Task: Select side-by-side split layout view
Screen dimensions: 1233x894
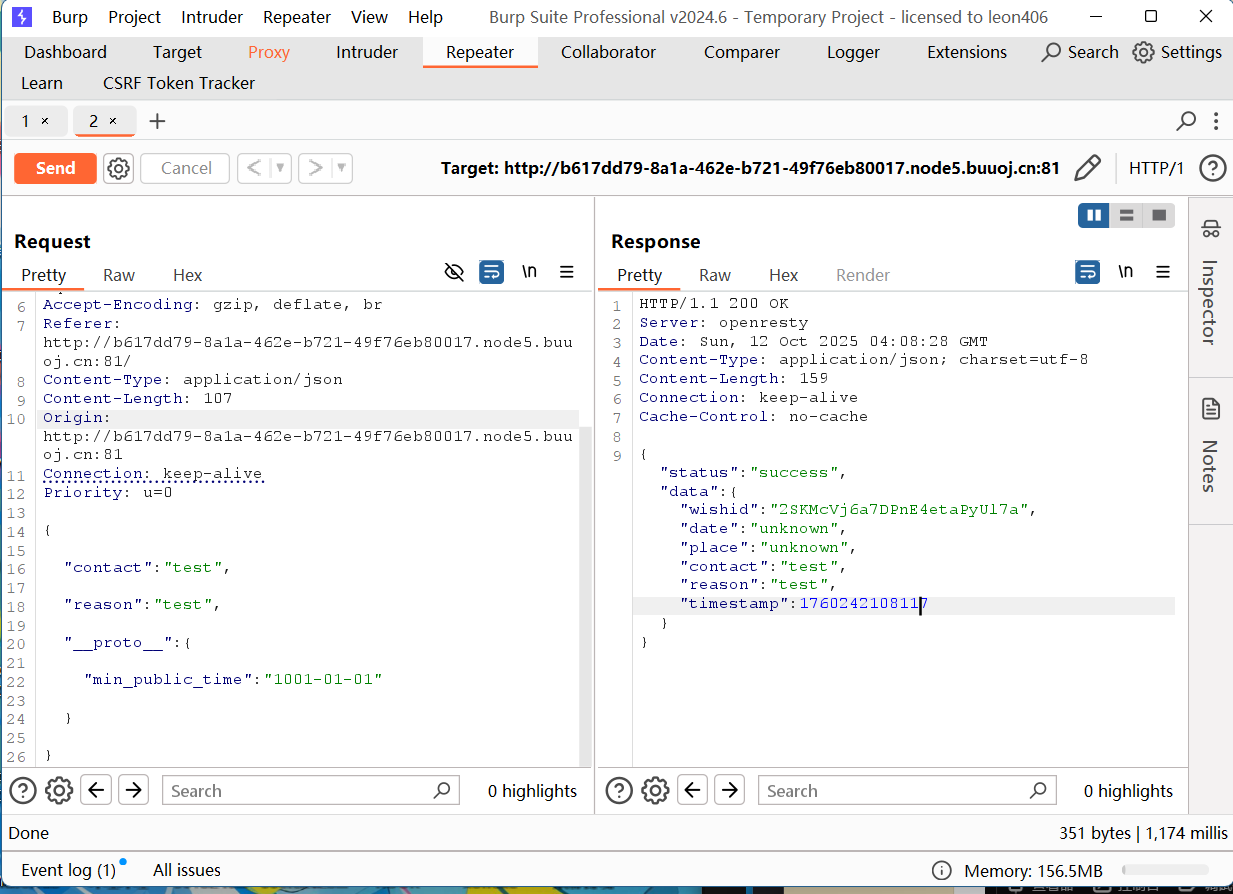Action: (1093, 215)
